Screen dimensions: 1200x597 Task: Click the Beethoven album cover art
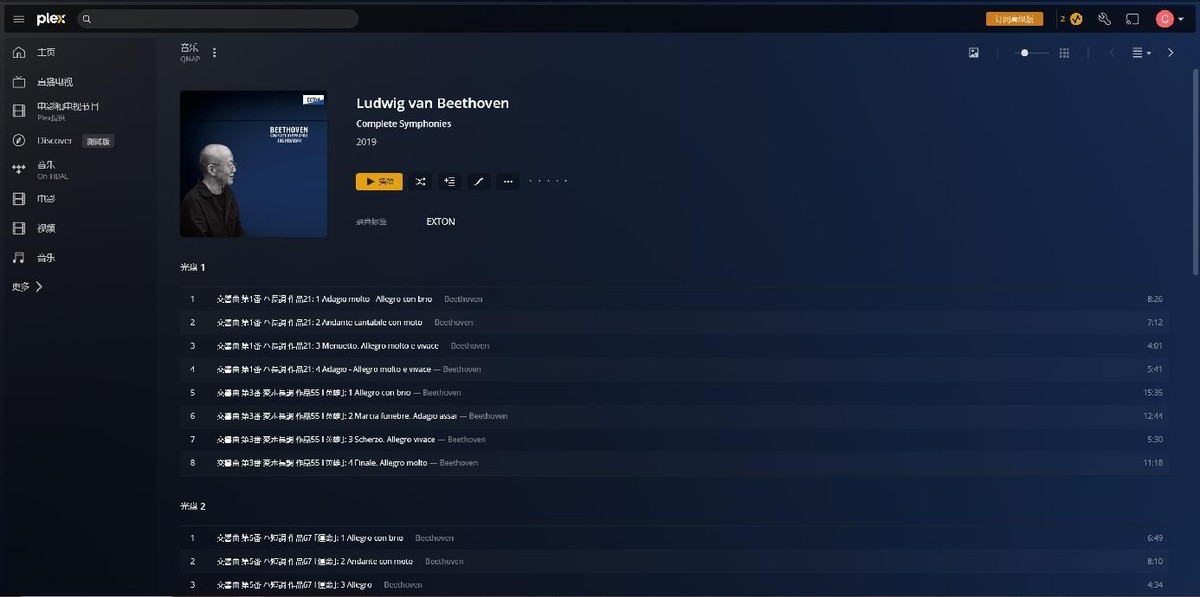(x=253, y=164)
